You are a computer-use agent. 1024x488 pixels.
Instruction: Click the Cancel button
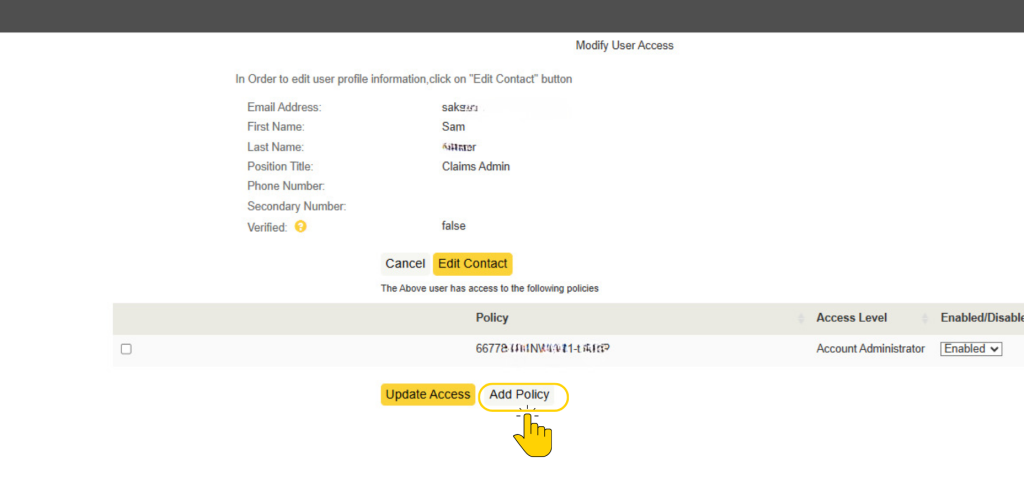pos(405,264)
